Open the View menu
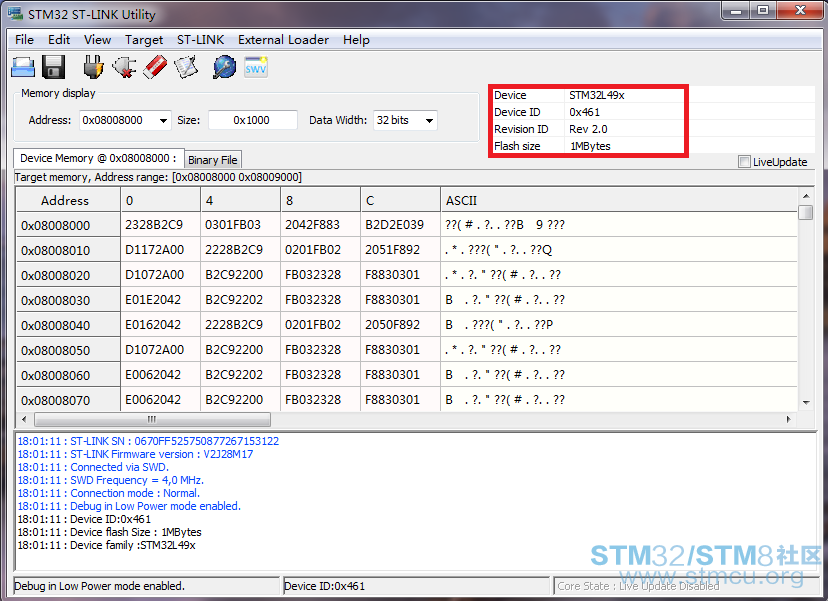This screenshot has width=828, height=601. pyautogui.click(x=97, y=40)
